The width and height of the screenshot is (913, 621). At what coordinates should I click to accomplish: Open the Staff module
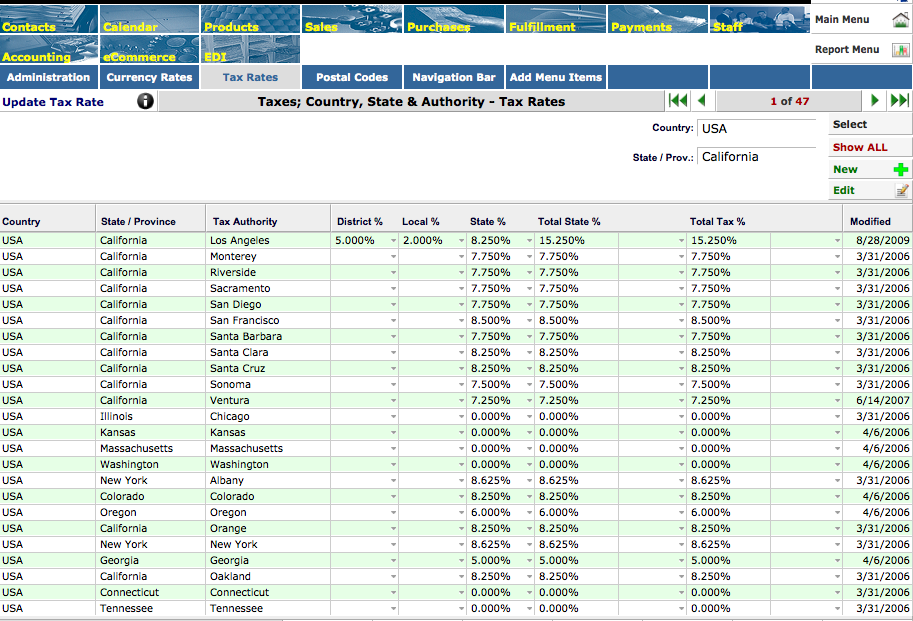(x=759, y=19)
